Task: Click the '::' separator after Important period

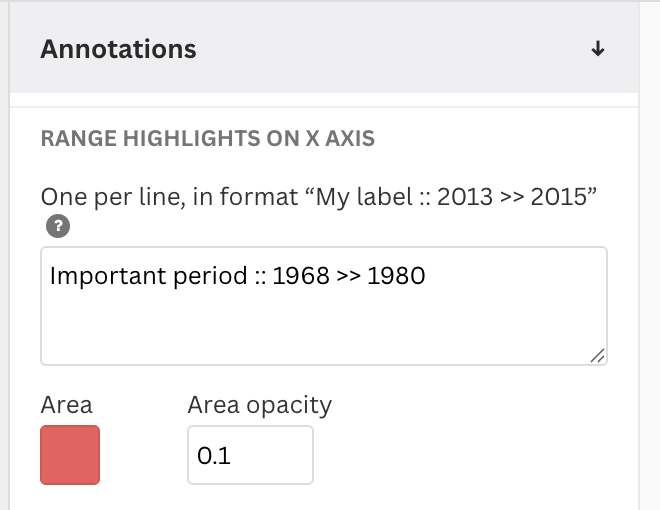Action: click(x=262, y=275)
